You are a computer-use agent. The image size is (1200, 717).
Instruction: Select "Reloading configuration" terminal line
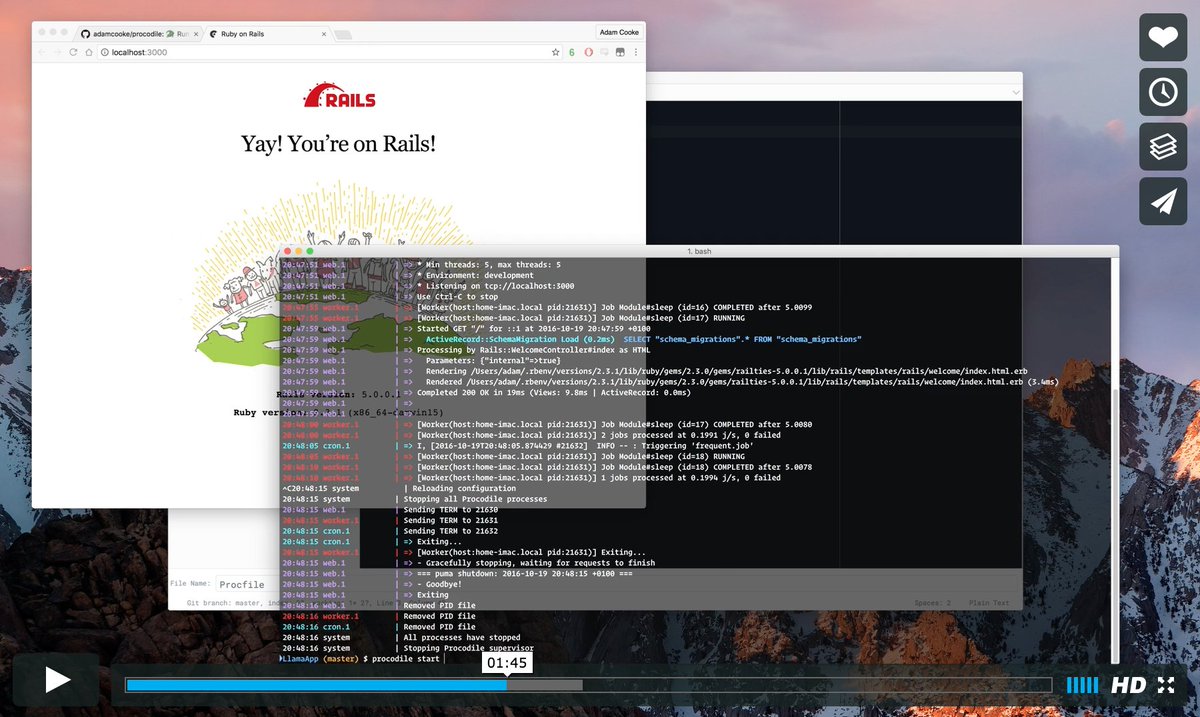pos(462,488)
